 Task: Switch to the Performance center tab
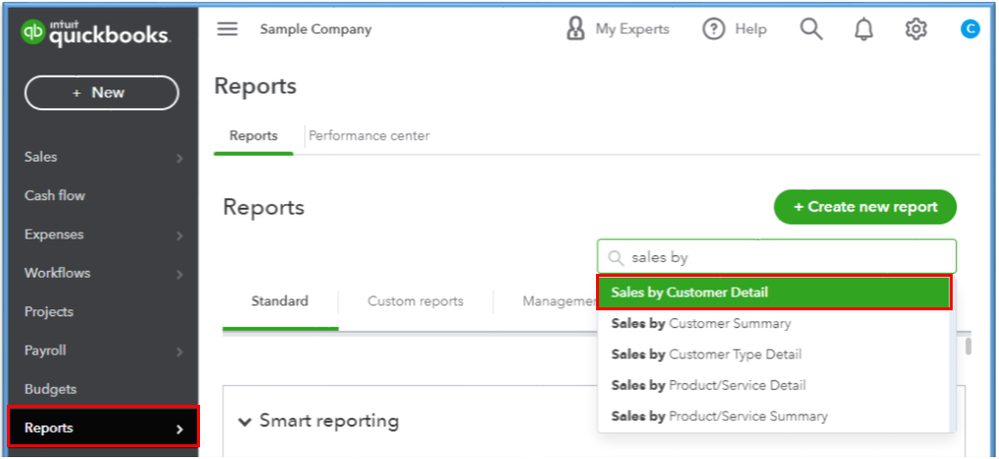pos(369,136)
